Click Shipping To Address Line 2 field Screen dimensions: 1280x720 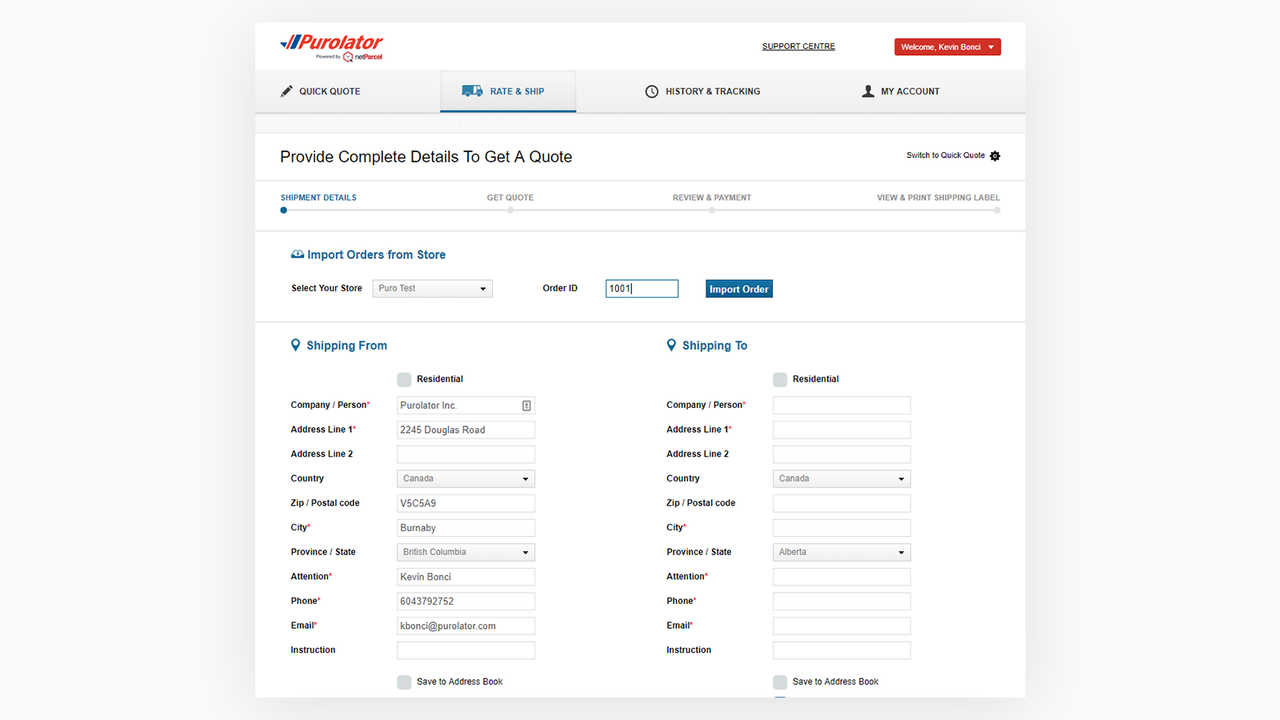[x=842, y=454]
